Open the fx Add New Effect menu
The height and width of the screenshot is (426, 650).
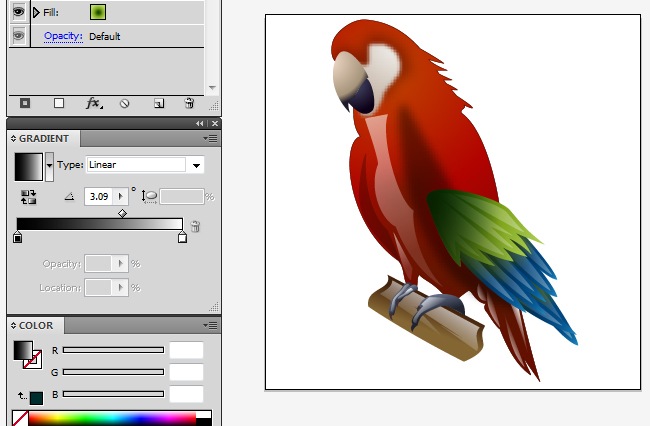coord(93,103)
